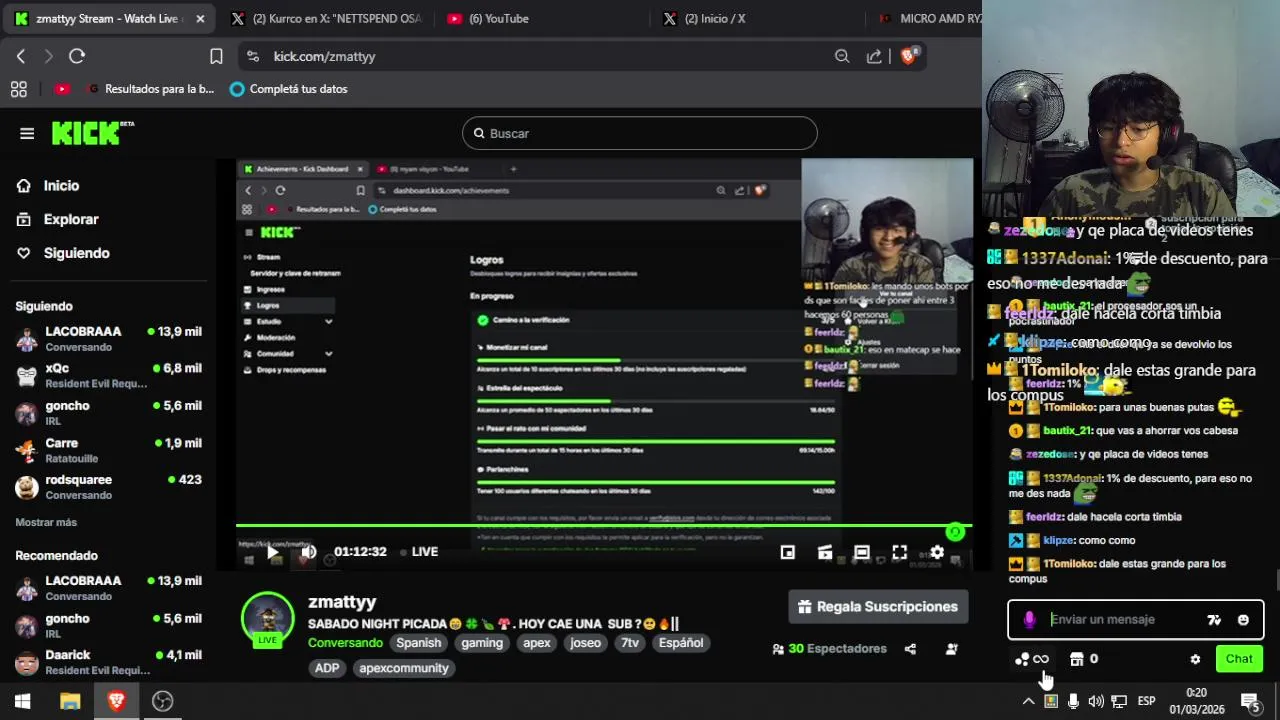
Task: Click follow user icon beside share
Action: click(x=952, y=649)
